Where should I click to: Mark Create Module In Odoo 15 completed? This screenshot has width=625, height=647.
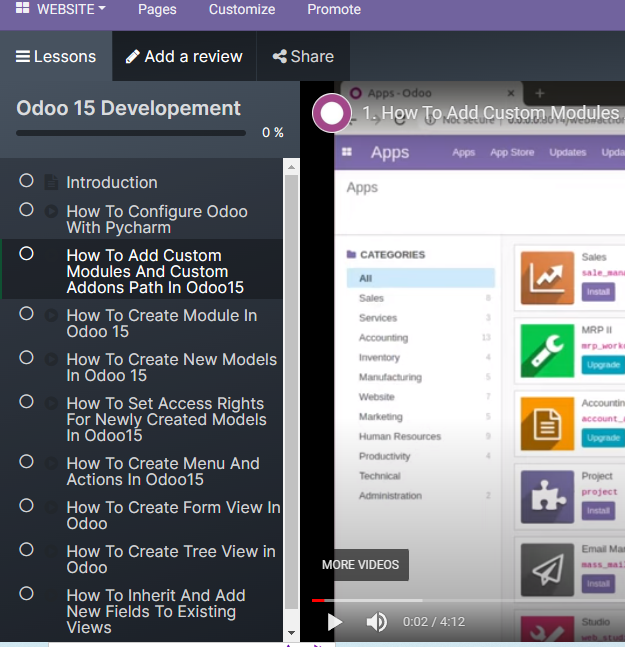pos(26,314)
